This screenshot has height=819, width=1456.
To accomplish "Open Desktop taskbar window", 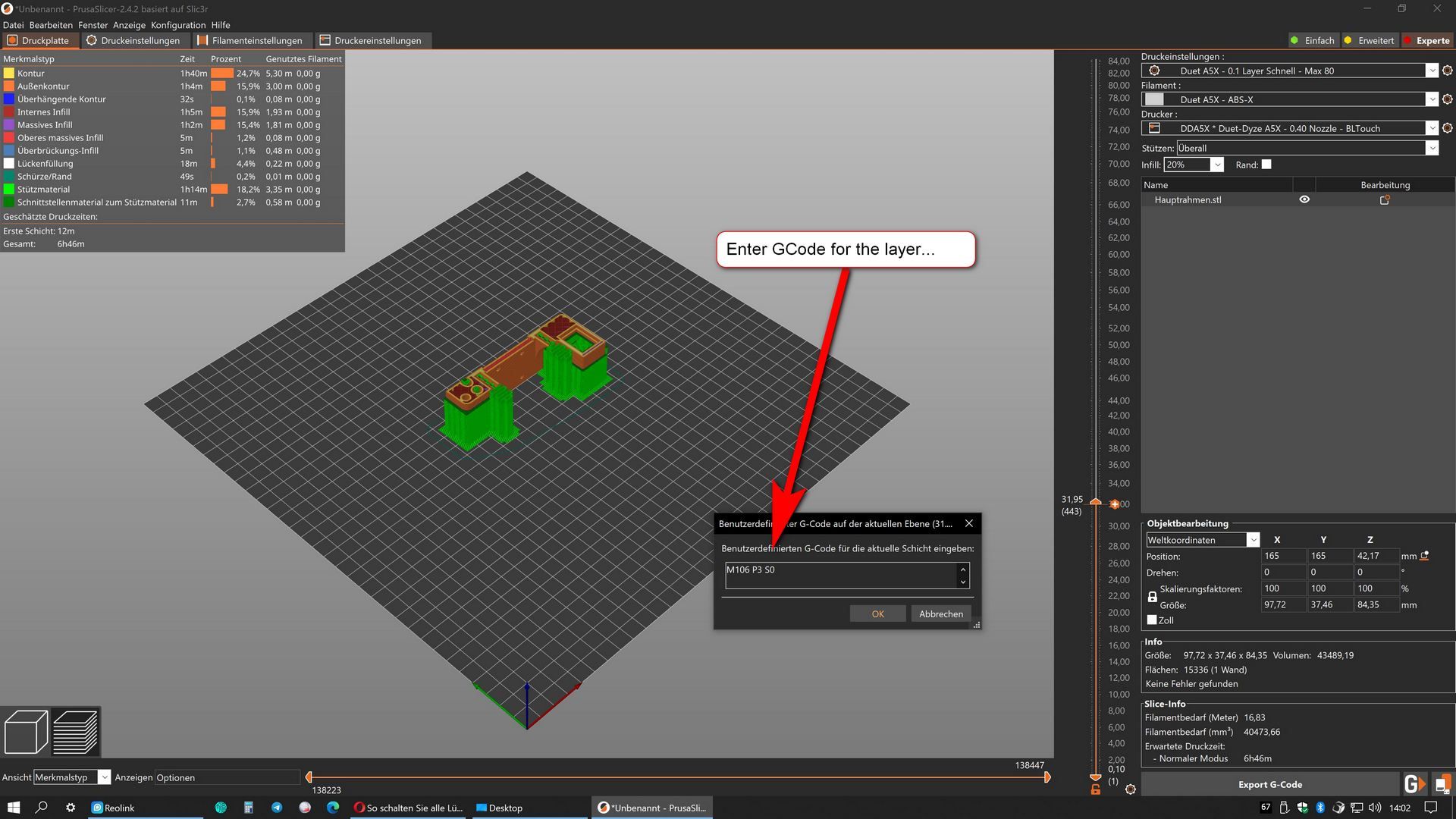I will (x=531, y=808).
